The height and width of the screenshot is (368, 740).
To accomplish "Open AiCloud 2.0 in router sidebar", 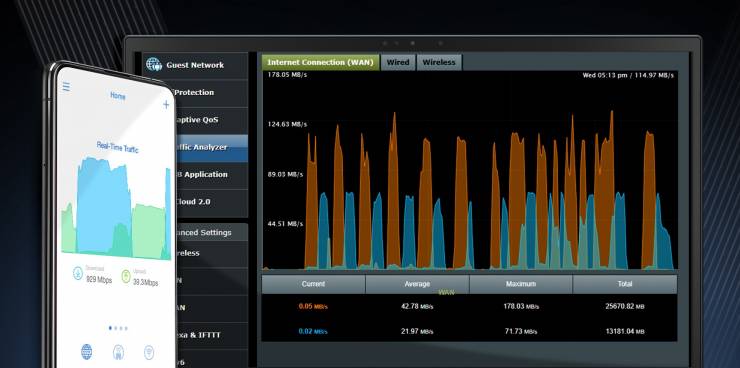I will (211, 202).
